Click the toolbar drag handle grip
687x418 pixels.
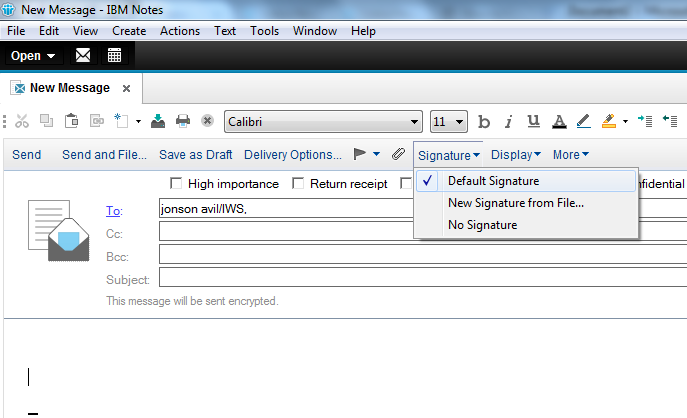point(4,121)
